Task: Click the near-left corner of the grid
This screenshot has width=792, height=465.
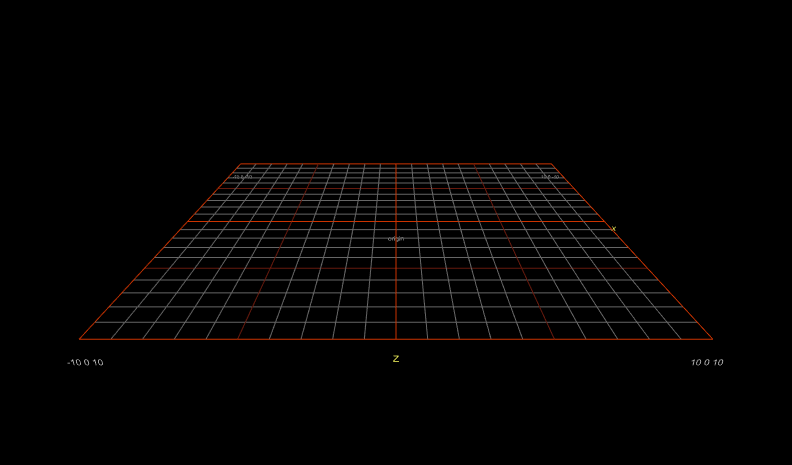Action: tap(80, 339)
